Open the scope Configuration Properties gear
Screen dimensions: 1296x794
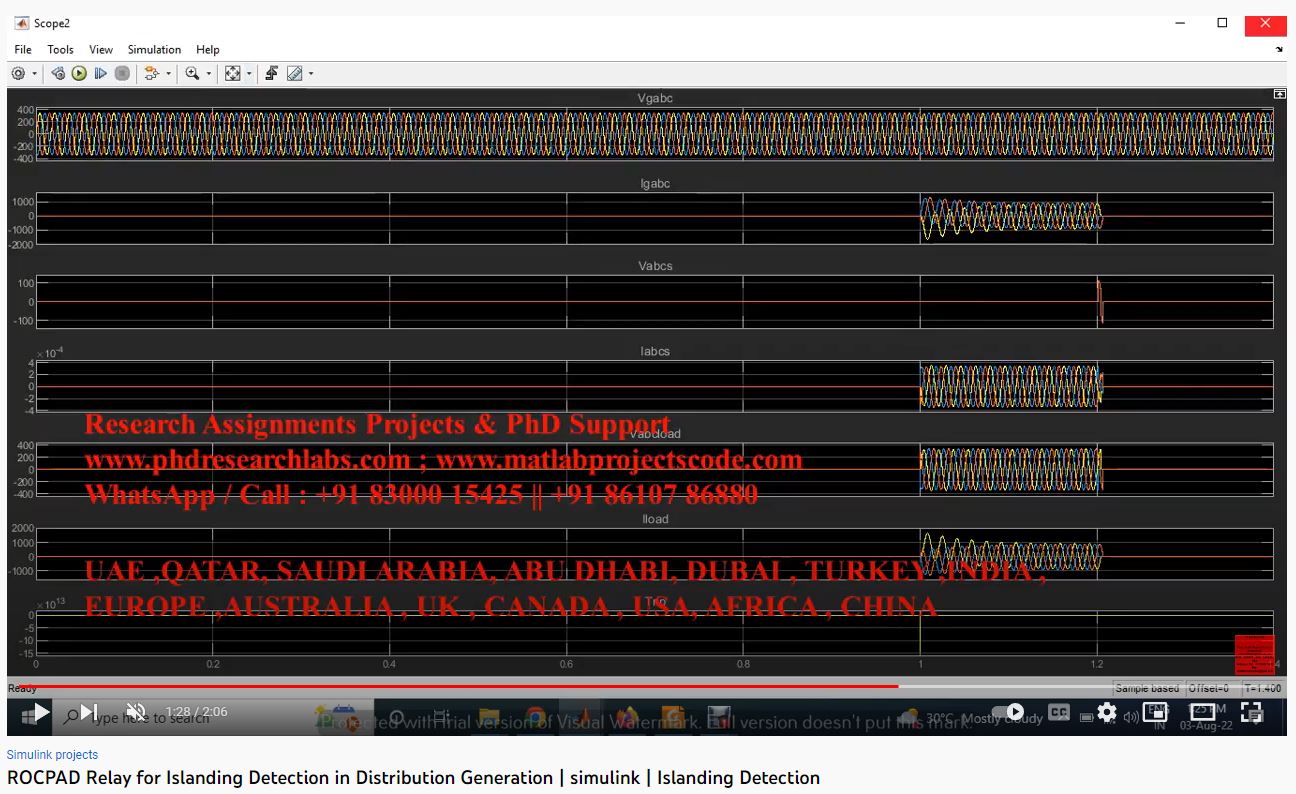[18, 73]
